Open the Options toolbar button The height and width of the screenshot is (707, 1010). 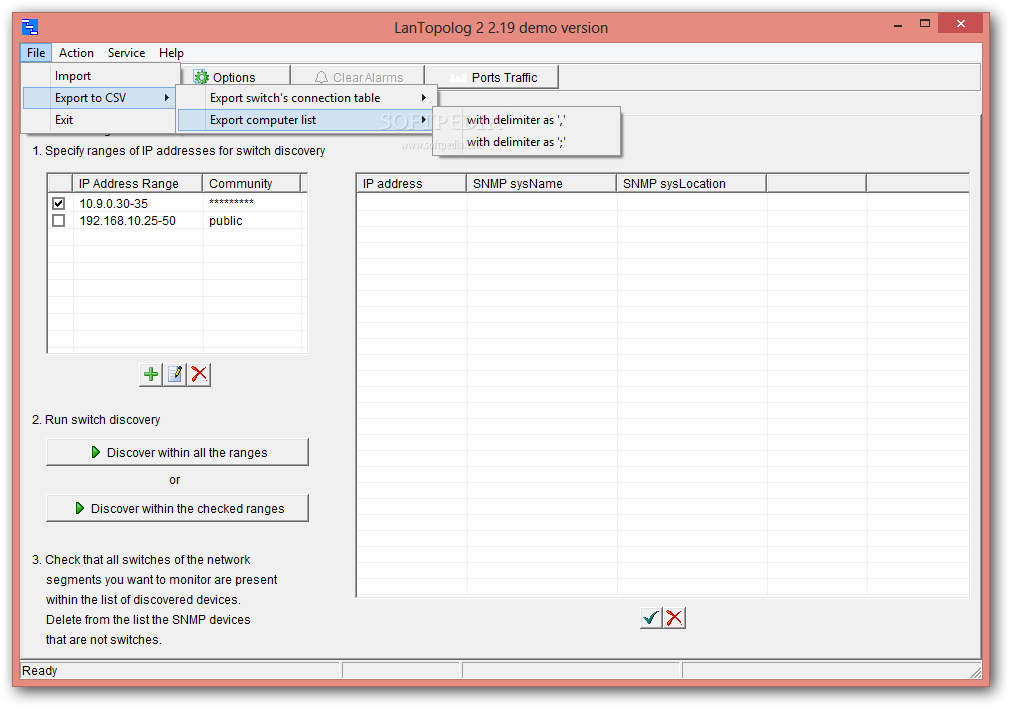(234, 77)
